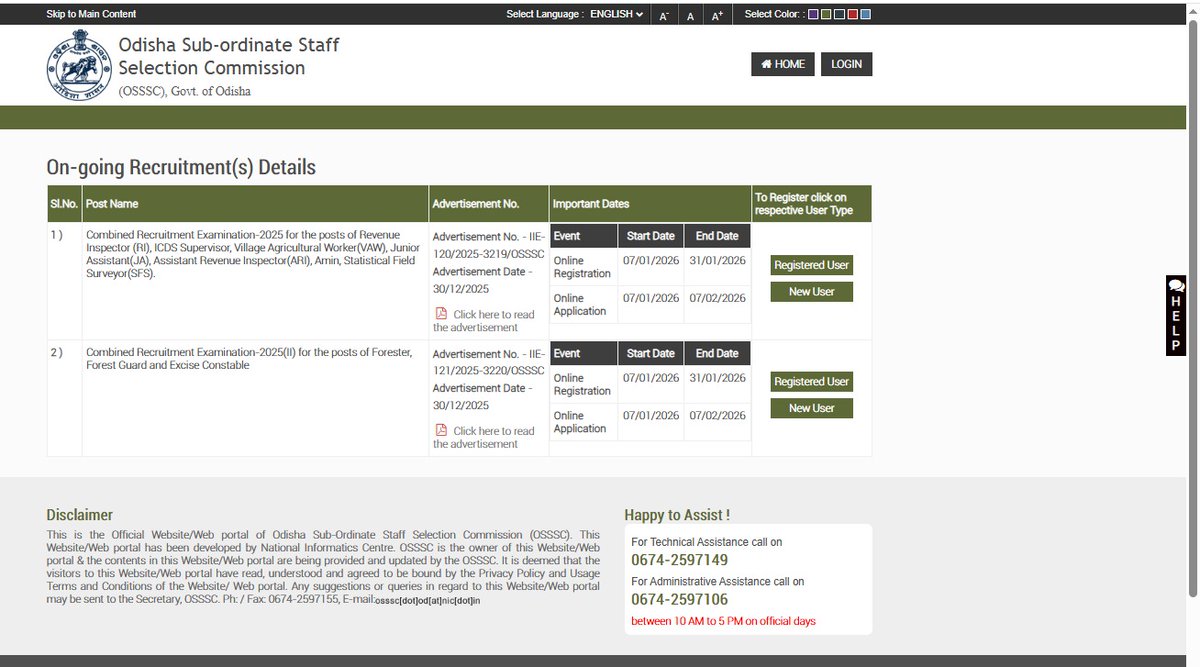Click PDF icon for advertisement IIE-120/2025-3219
The width and height of the screenshot is (1200, 667).
(441, 313)
